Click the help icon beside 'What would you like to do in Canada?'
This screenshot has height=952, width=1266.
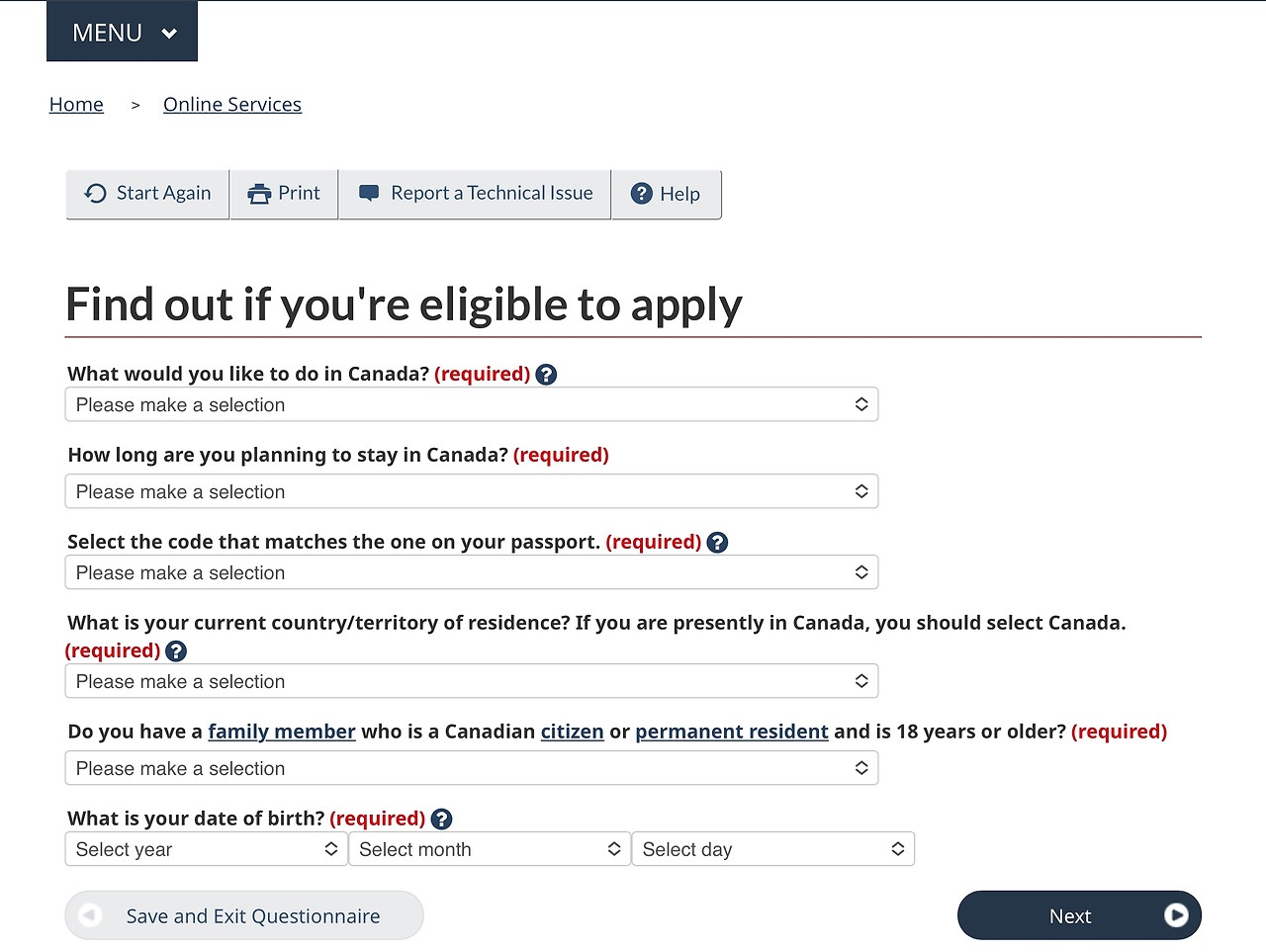click(x=546, y=375)
